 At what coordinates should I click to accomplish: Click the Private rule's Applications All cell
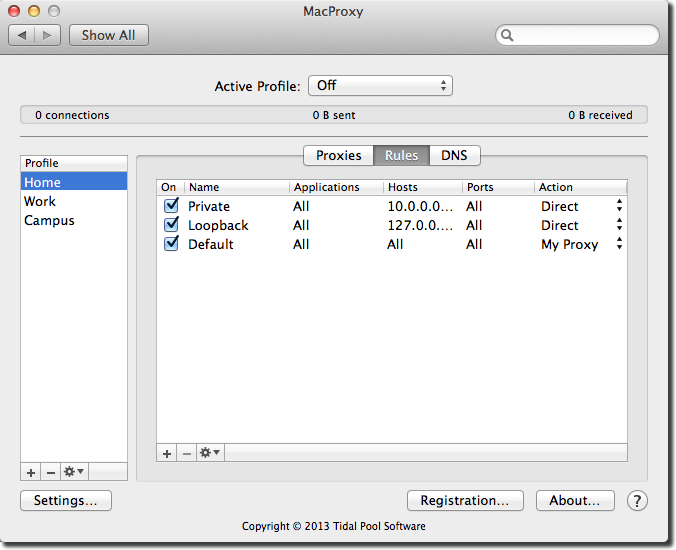pyautogui.click(x=301, y=206)
